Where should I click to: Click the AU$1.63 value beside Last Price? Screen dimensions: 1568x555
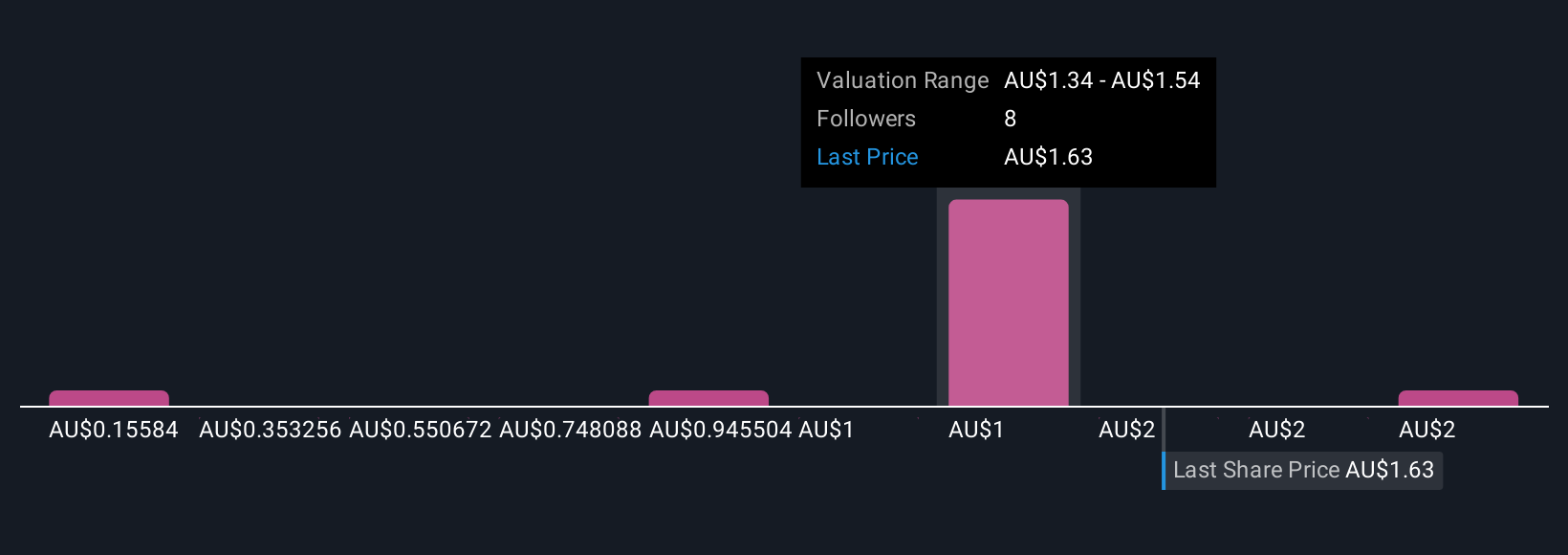tap(1048, 157)
